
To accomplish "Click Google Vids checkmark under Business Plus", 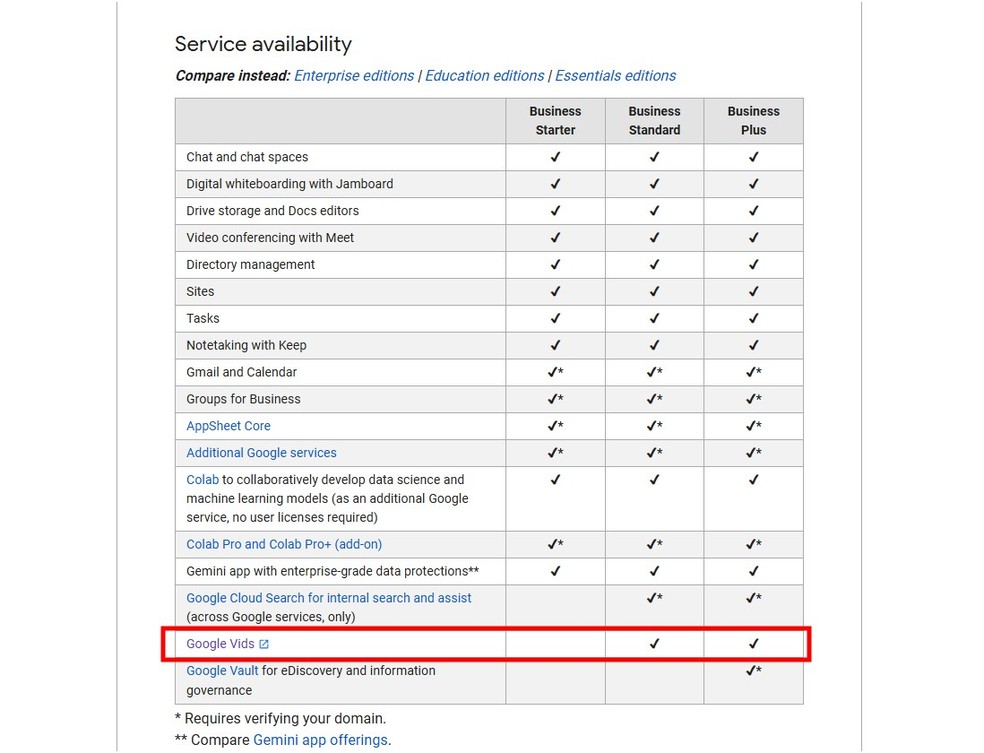I will tap(753, 644).
